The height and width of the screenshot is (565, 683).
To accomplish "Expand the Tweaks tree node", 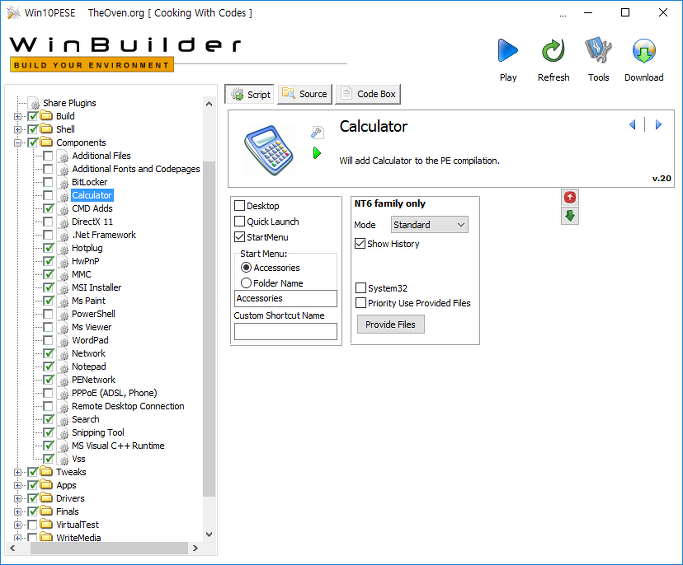I will 18,472.
